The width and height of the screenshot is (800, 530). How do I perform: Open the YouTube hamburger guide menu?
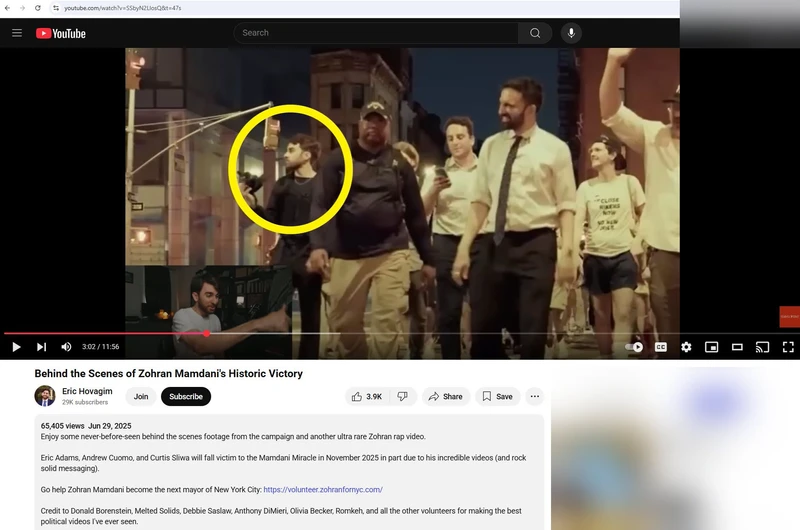17,33
